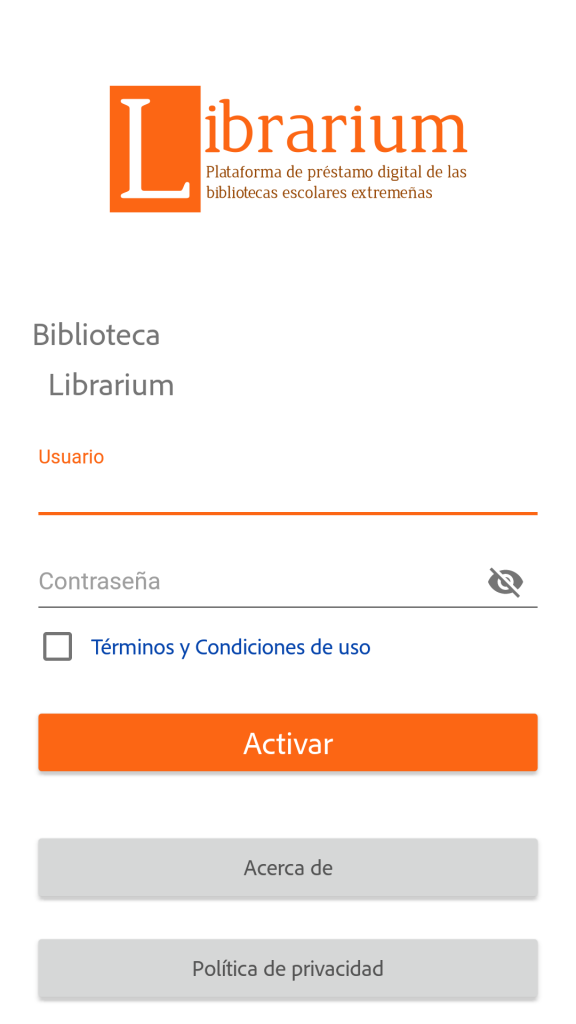Tap the orange underline of the Usuario field
The image size is (576, 1024).
coord(288,513)
